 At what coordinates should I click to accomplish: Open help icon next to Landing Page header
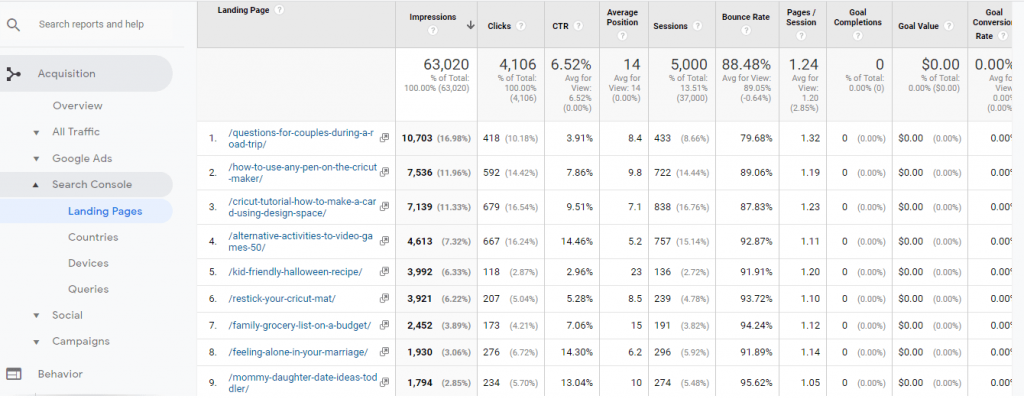coord(280,10)
